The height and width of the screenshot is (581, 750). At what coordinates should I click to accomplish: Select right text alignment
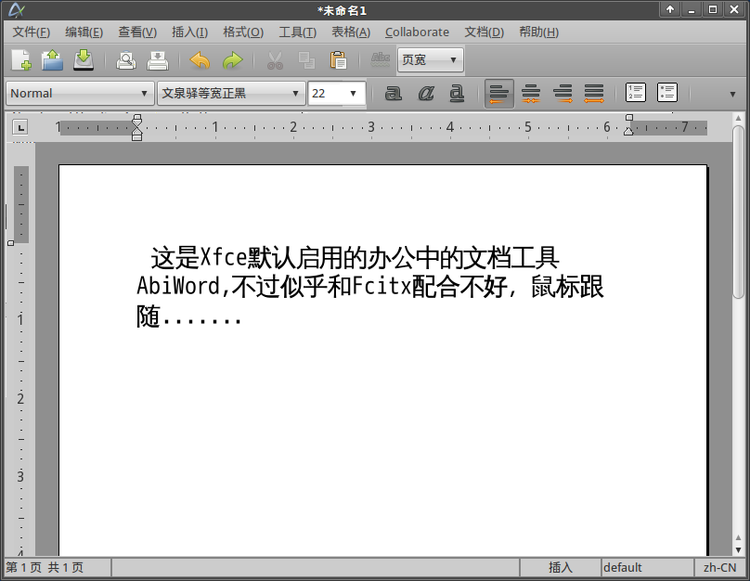(562, 93)
